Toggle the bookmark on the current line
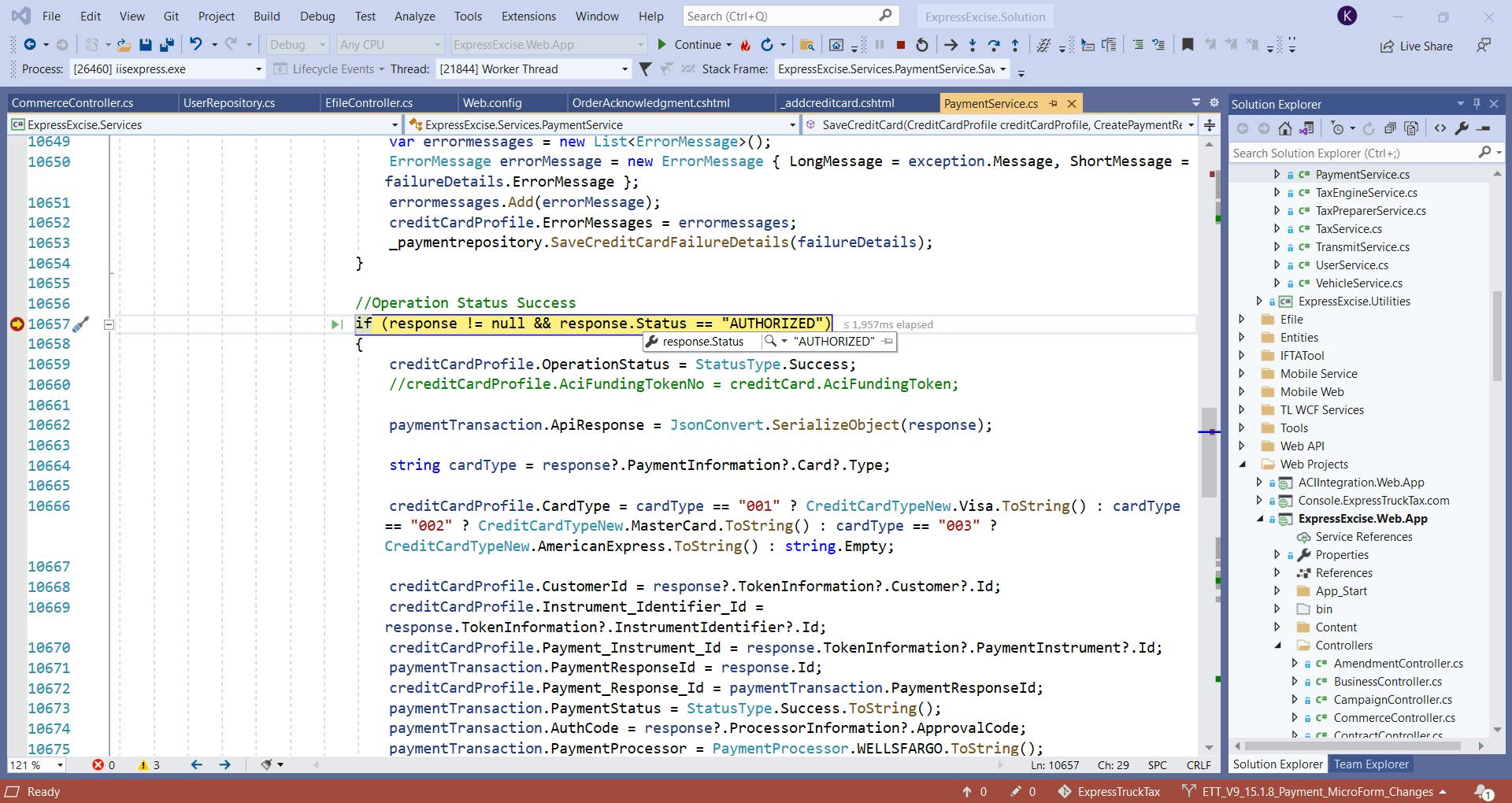Viewport: 1512px width, 803px height. (x=1188, y=45)
